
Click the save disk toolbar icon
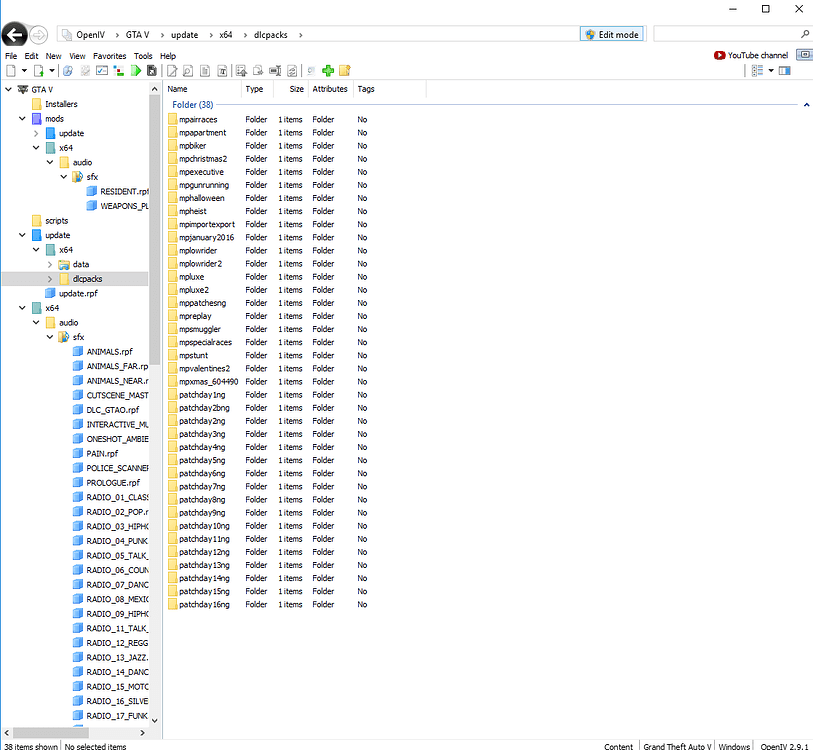point(151,71)
